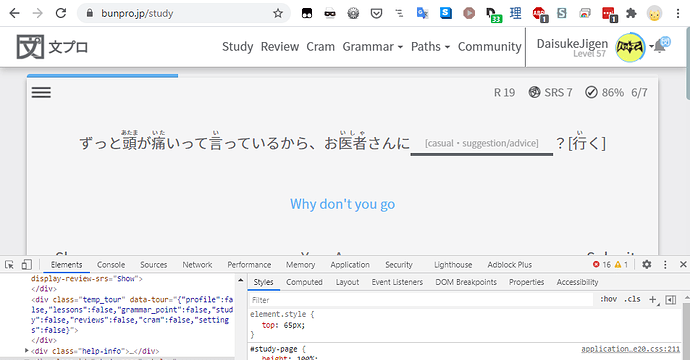Open the Bunpro notifications bell
This screenshot has width=690, height=360.
(659, 46)
